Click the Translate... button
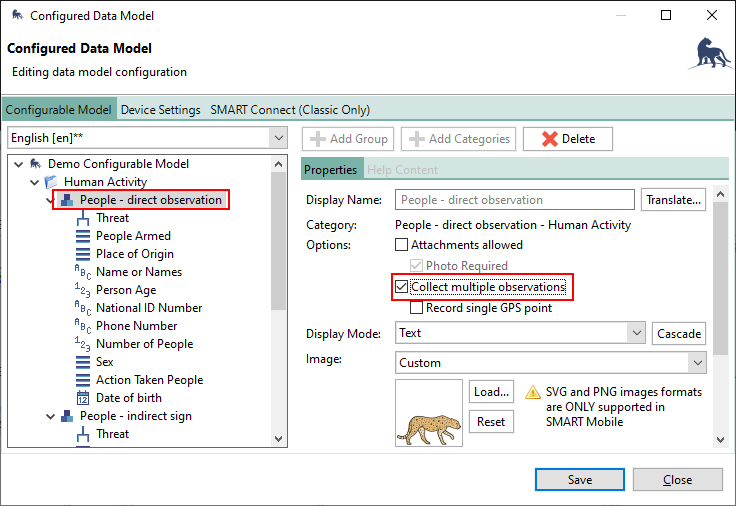This screenshot has width=736, height=506. [x=674, y=200]
